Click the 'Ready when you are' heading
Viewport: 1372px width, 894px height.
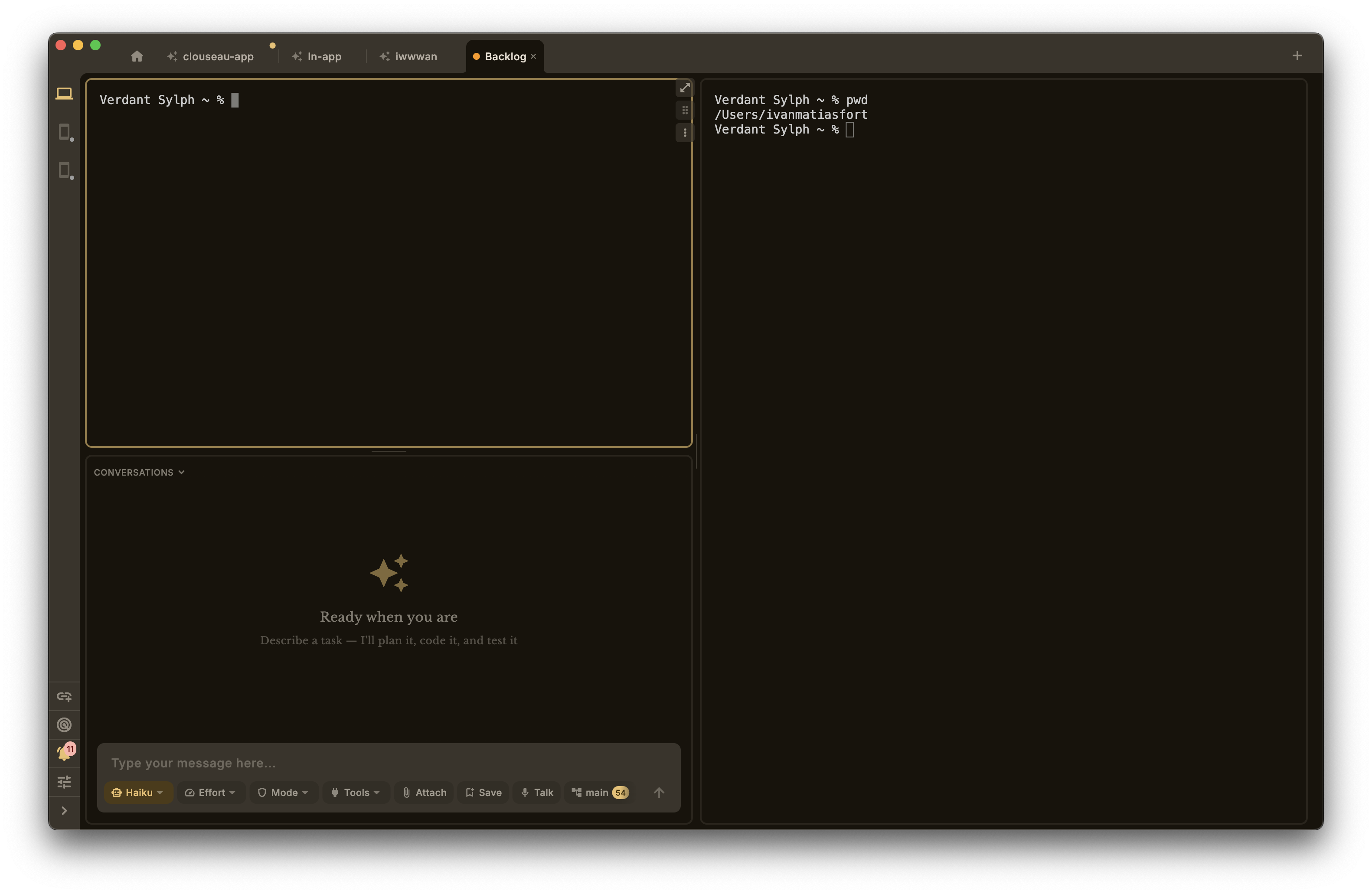point(389,617)
